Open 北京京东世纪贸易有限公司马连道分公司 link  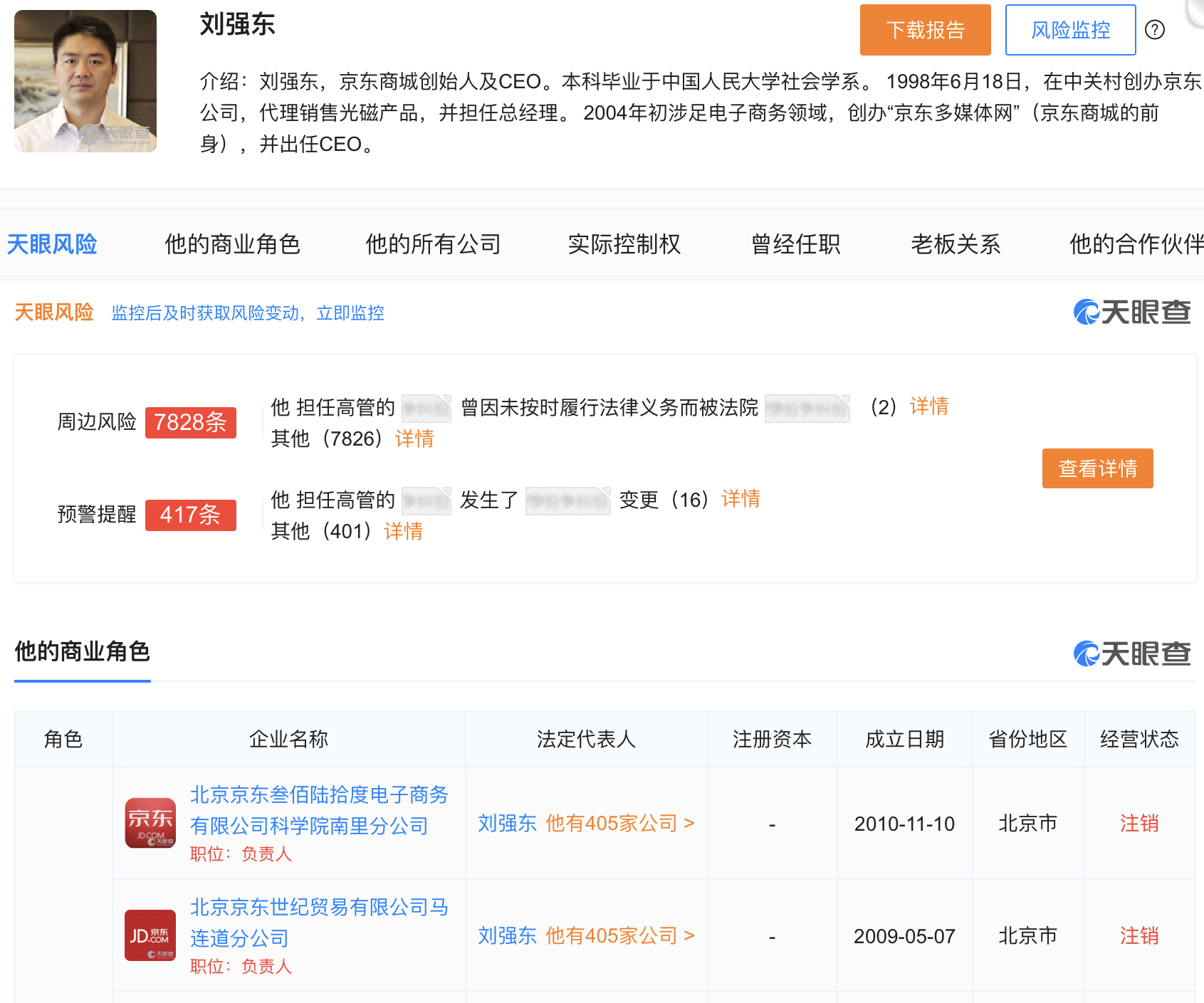(x=319, y=923)
